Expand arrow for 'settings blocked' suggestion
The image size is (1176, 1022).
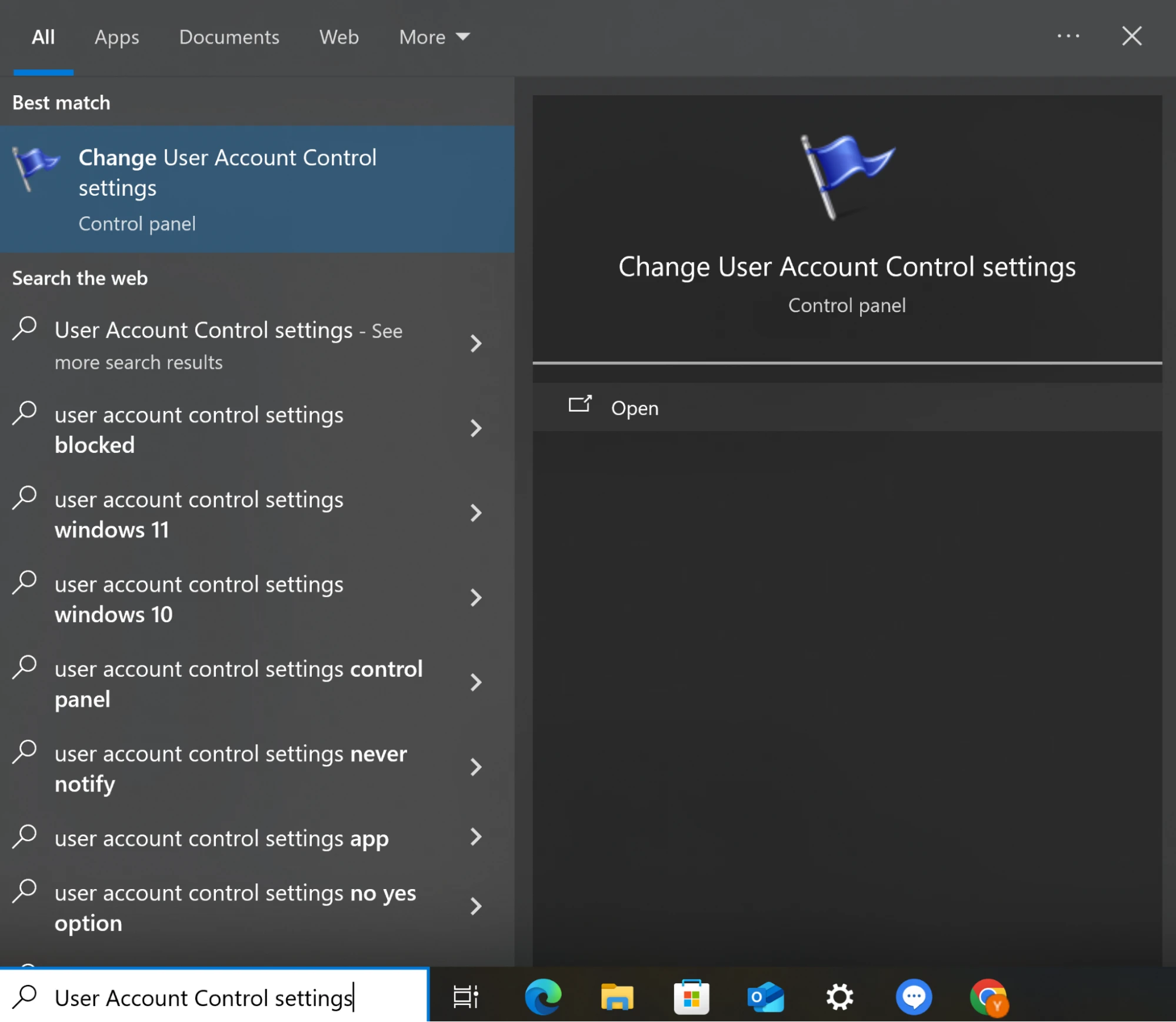(476, 429)
